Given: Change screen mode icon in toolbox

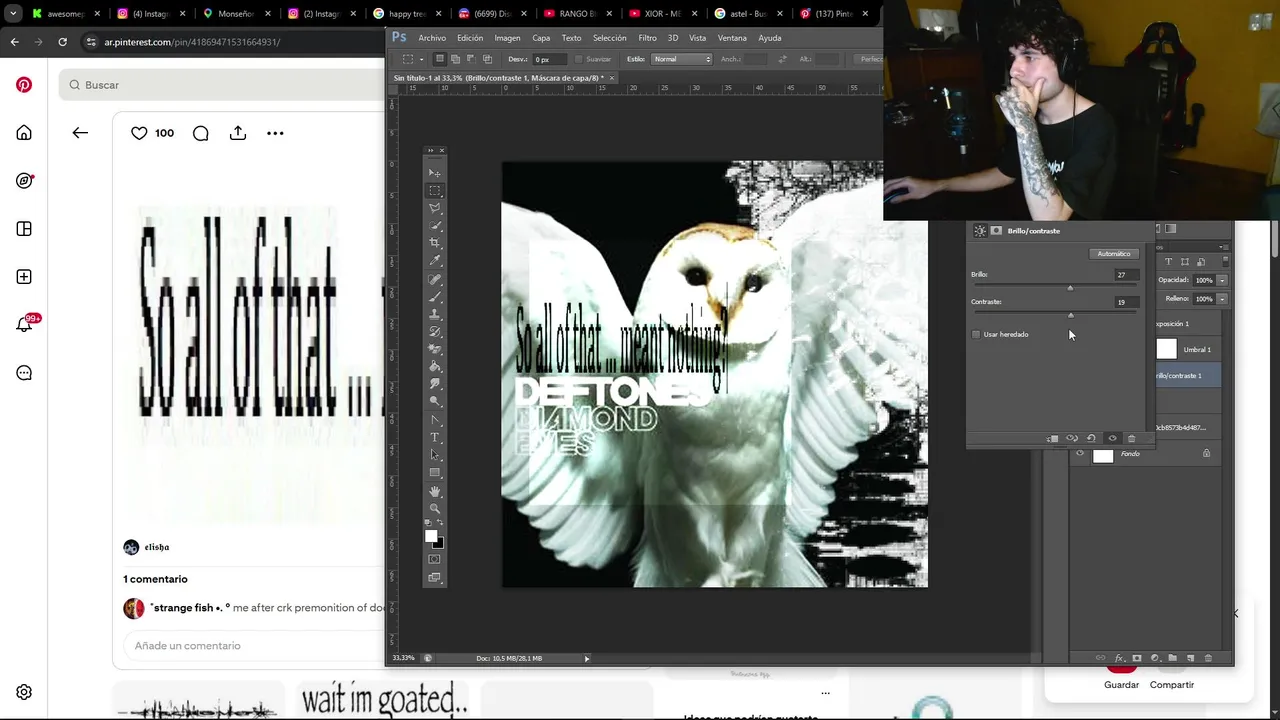Looking at the screenshot, I should point(434,577).
